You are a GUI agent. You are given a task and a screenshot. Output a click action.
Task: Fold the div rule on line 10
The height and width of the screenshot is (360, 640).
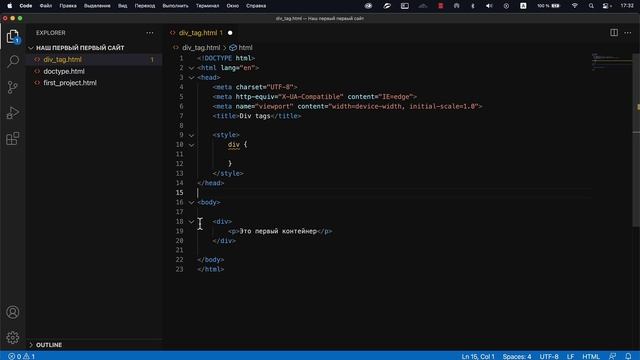[x=191, y=145]
